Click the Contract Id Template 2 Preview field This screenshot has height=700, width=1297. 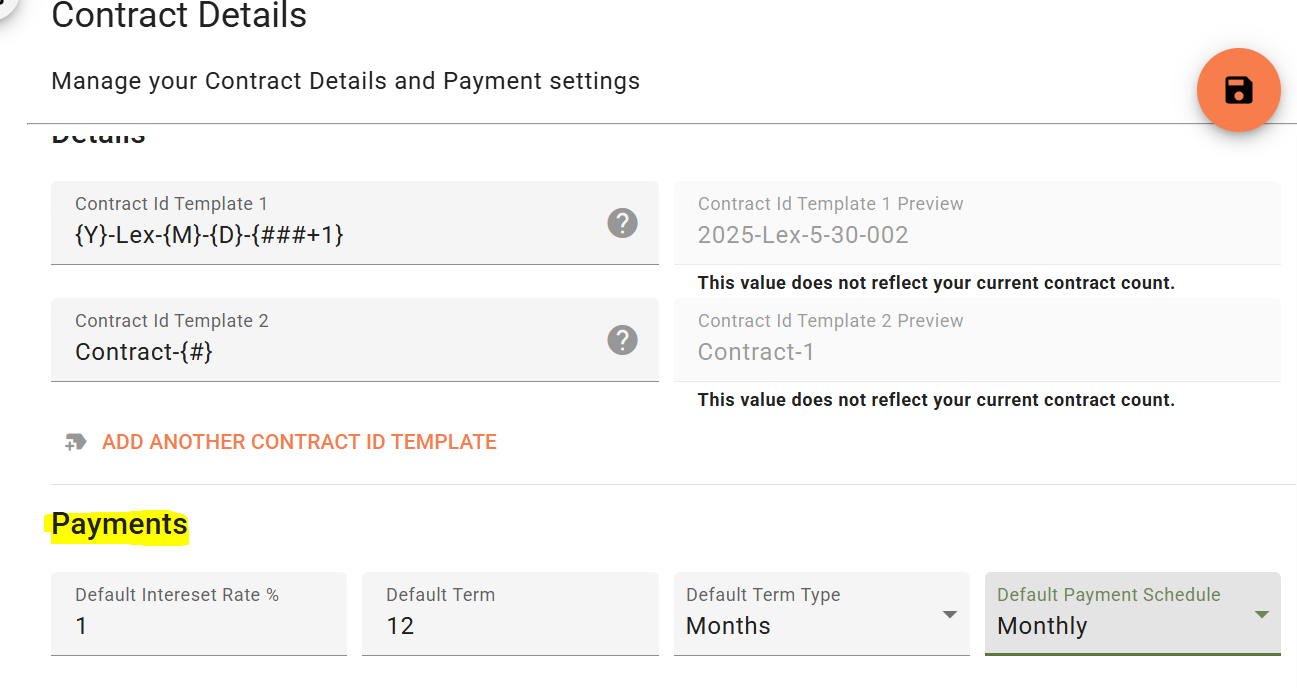pyautogui.click(x=977, y=340)
